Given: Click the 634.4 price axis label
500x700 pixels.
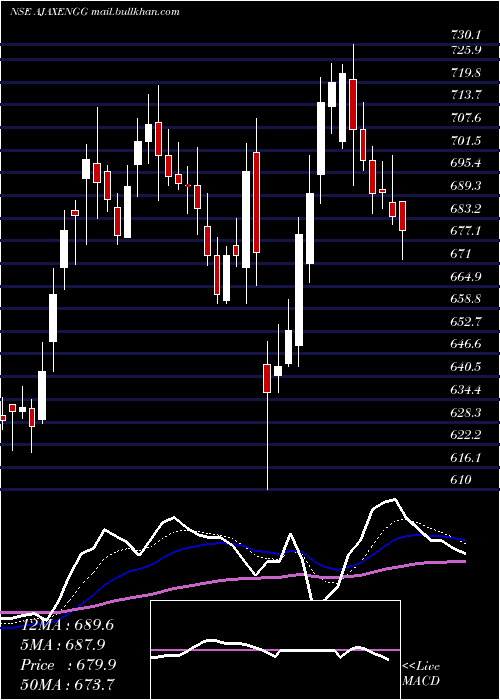Looking at the screenshot, I should (x=466, y=390).
